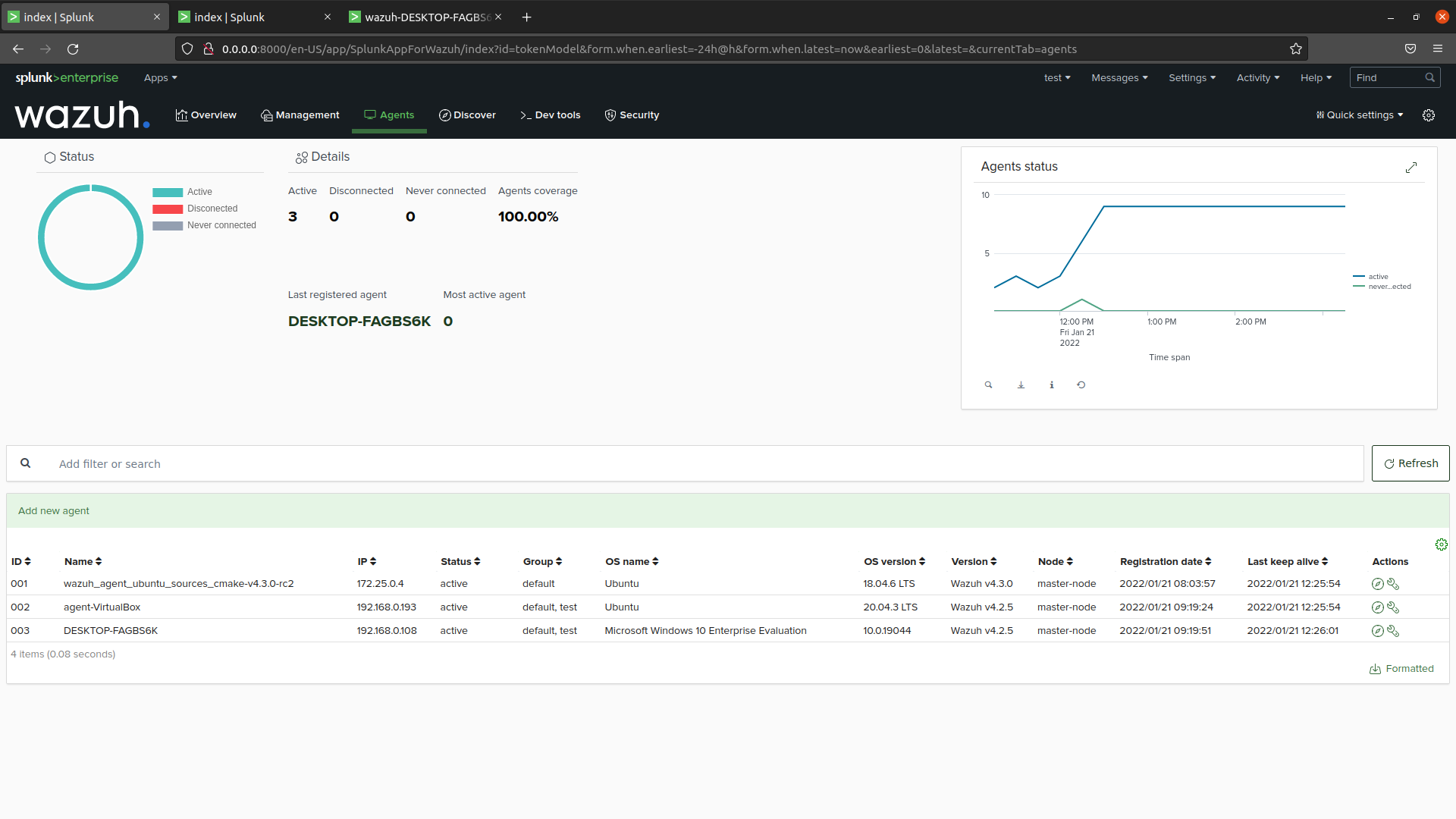Switch to the Discover tab
Viewport: 1456px width, 819px height.
(467, 115)
